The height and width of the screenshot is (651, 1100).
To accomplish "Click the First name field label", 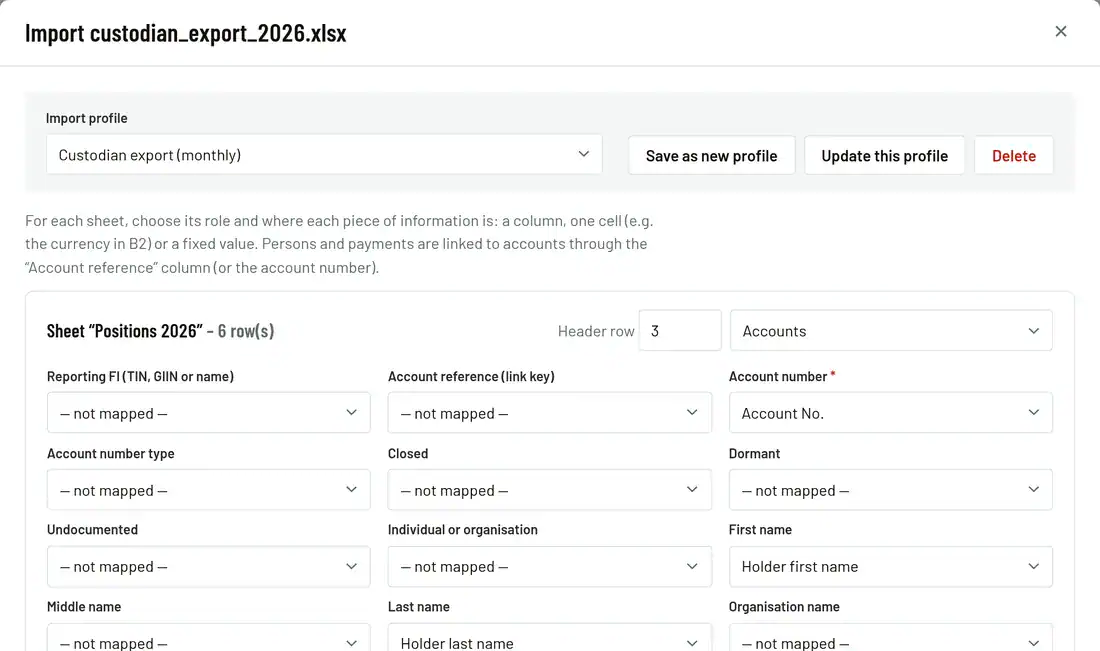I will [760, 530].
